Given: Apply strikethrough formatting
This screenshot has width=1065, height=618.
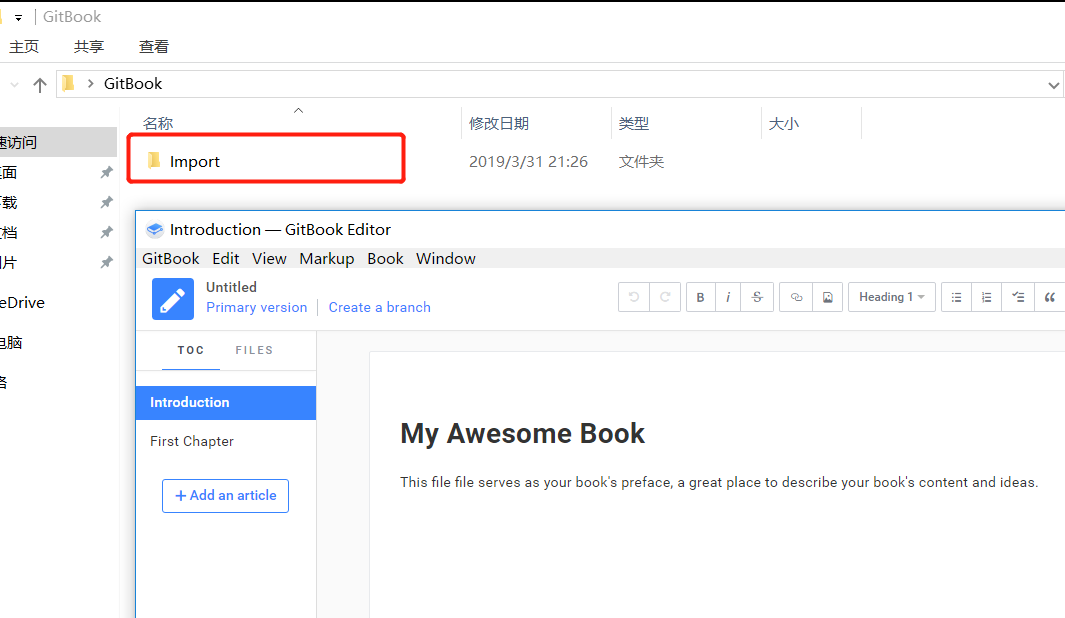Looking at the screenshot, I should (x=757, y=297).
